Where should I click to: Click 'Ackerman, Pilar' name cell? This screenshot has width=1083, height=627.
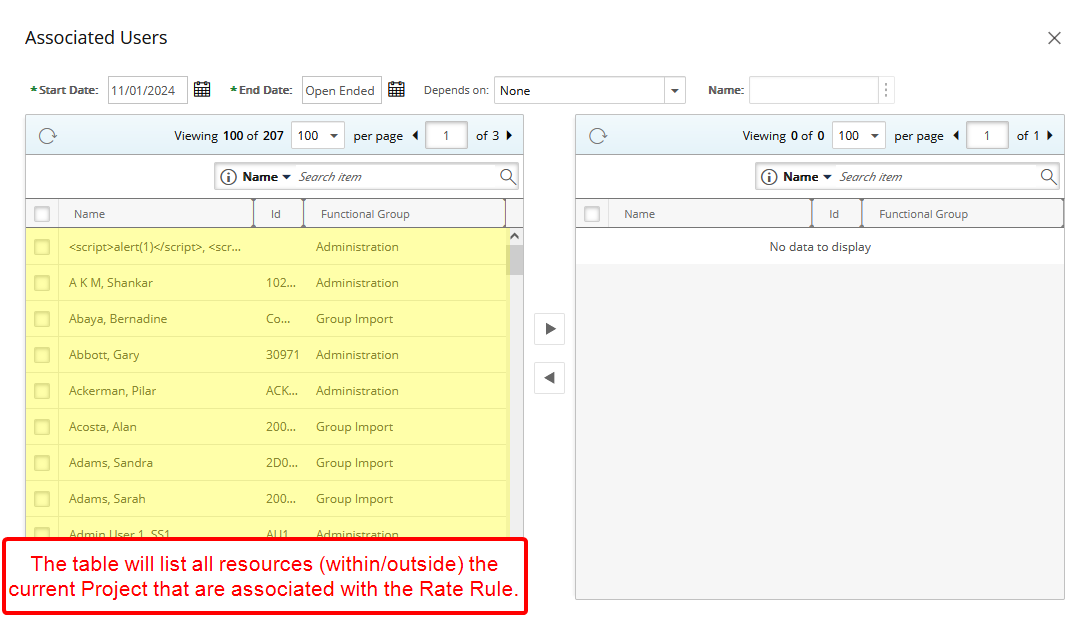point(113,391)
